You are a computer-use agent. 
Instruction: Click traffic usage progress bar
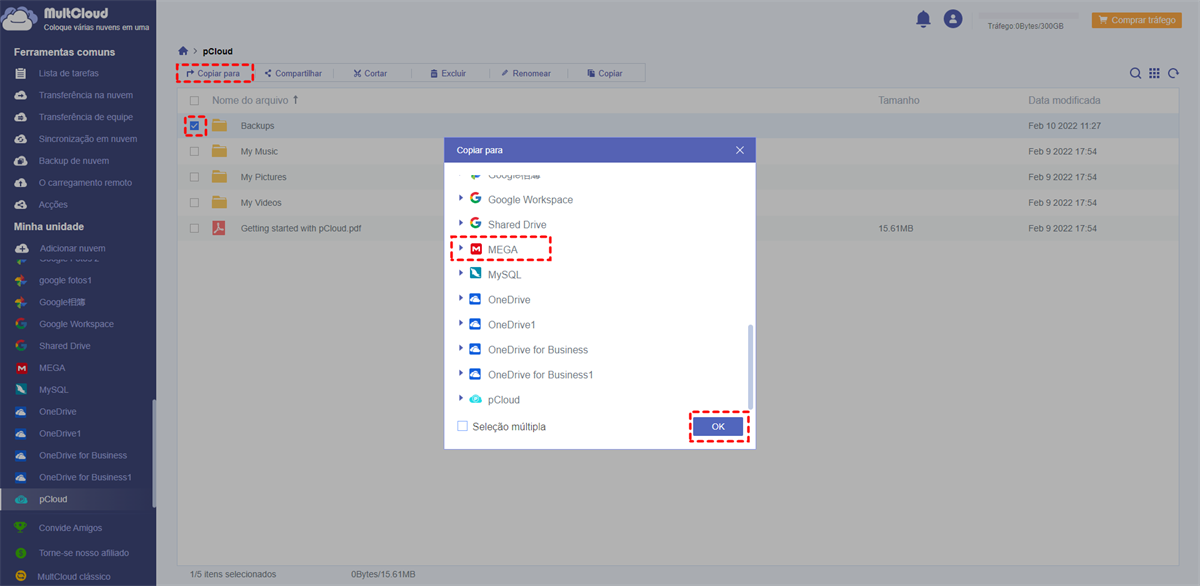(x=1028, y=16)
